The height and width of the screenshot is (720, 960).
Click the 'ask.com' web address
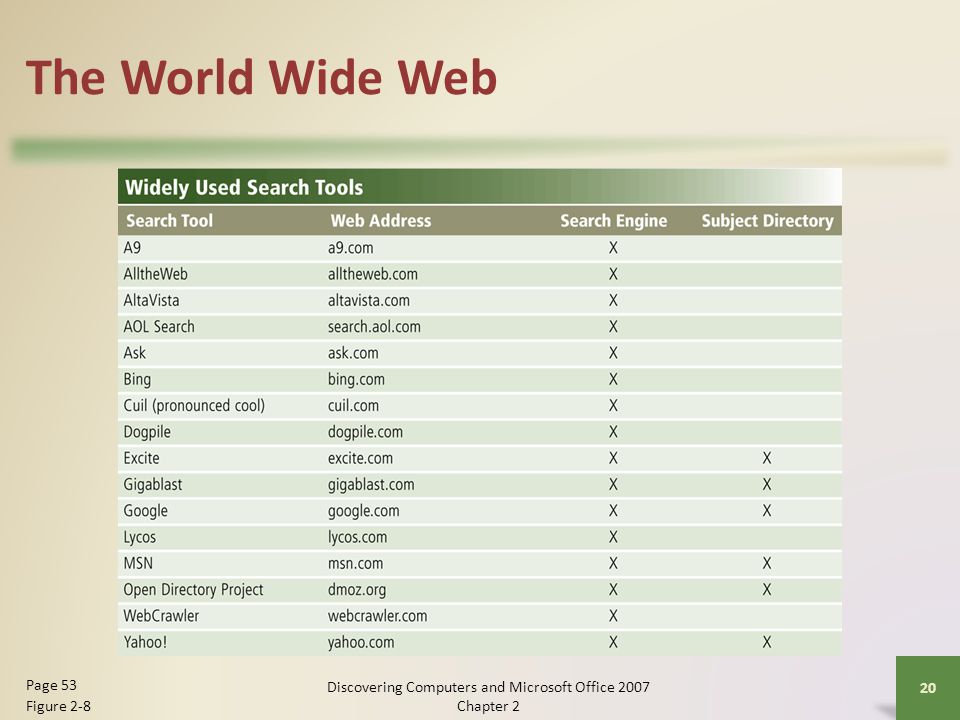[x=353, y=353]
